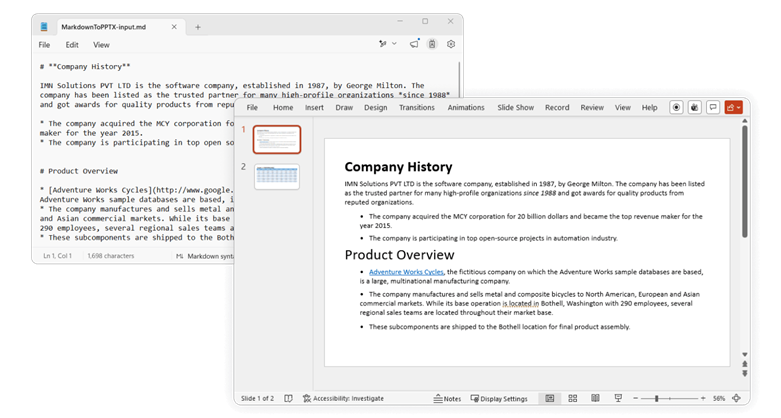Open the Draw ribbon tab

point(344,108)
